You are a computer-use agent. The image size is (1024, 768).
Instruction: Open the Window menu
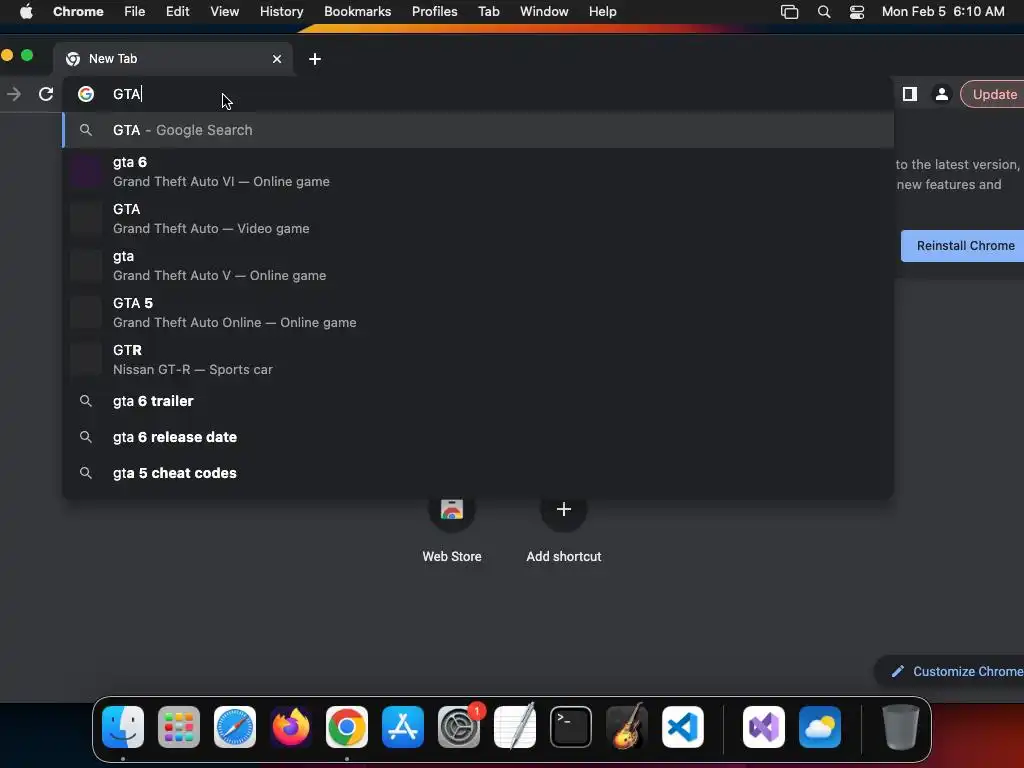544,12
